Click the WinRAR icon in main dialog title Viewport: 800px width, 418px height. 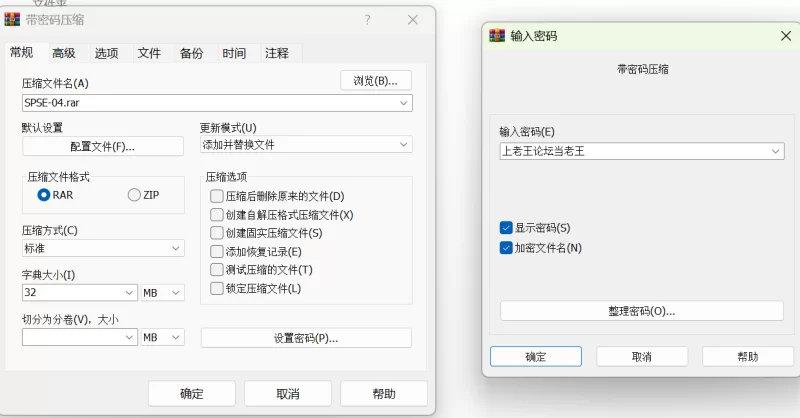click(13, 19)
